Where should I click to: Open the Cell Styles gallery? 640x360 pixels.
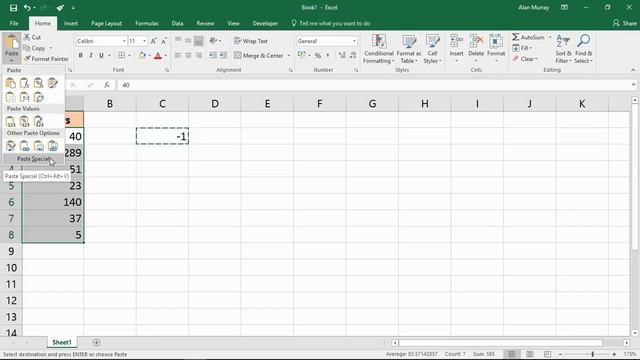[x=432, y=49]
